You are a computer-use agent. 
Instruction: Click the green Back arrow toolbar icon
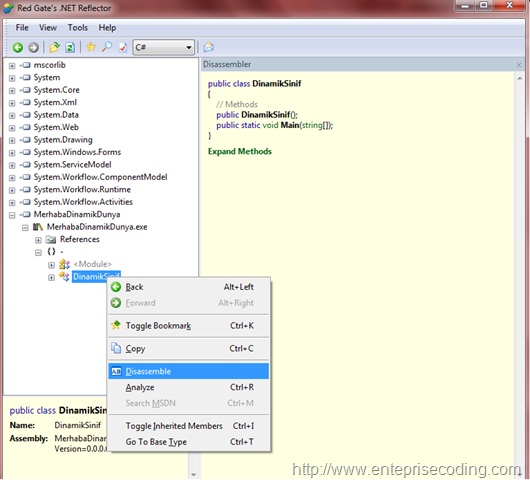(x=18, y=47)
